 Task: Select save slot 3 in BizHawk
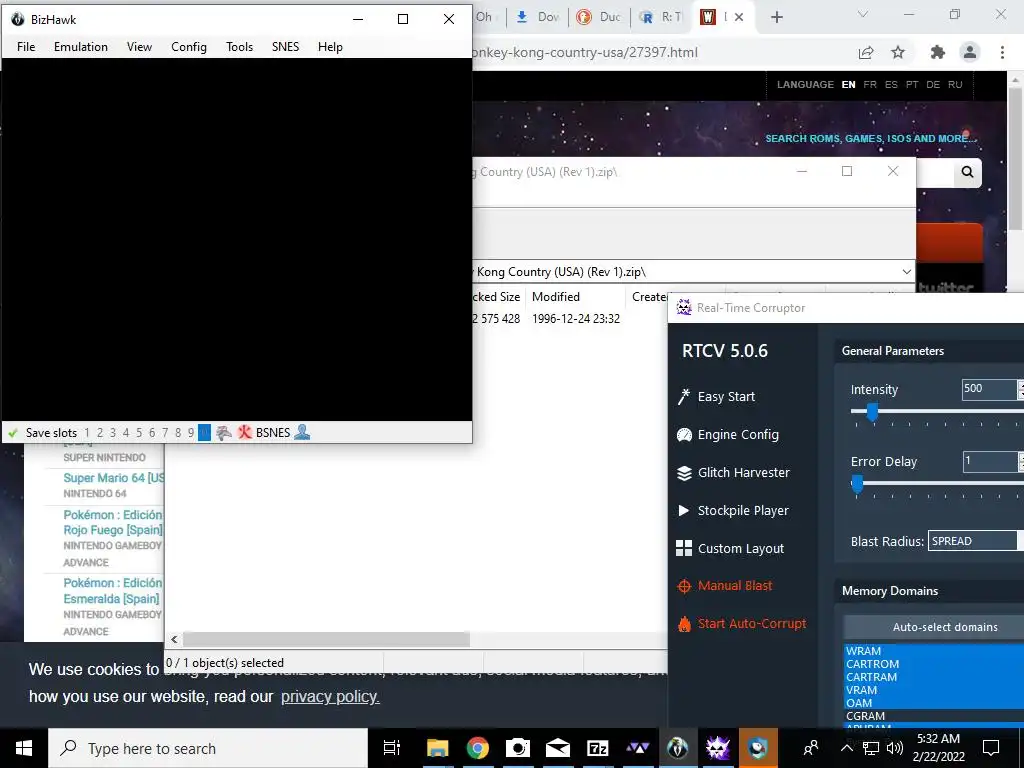[x=113, y=433]
